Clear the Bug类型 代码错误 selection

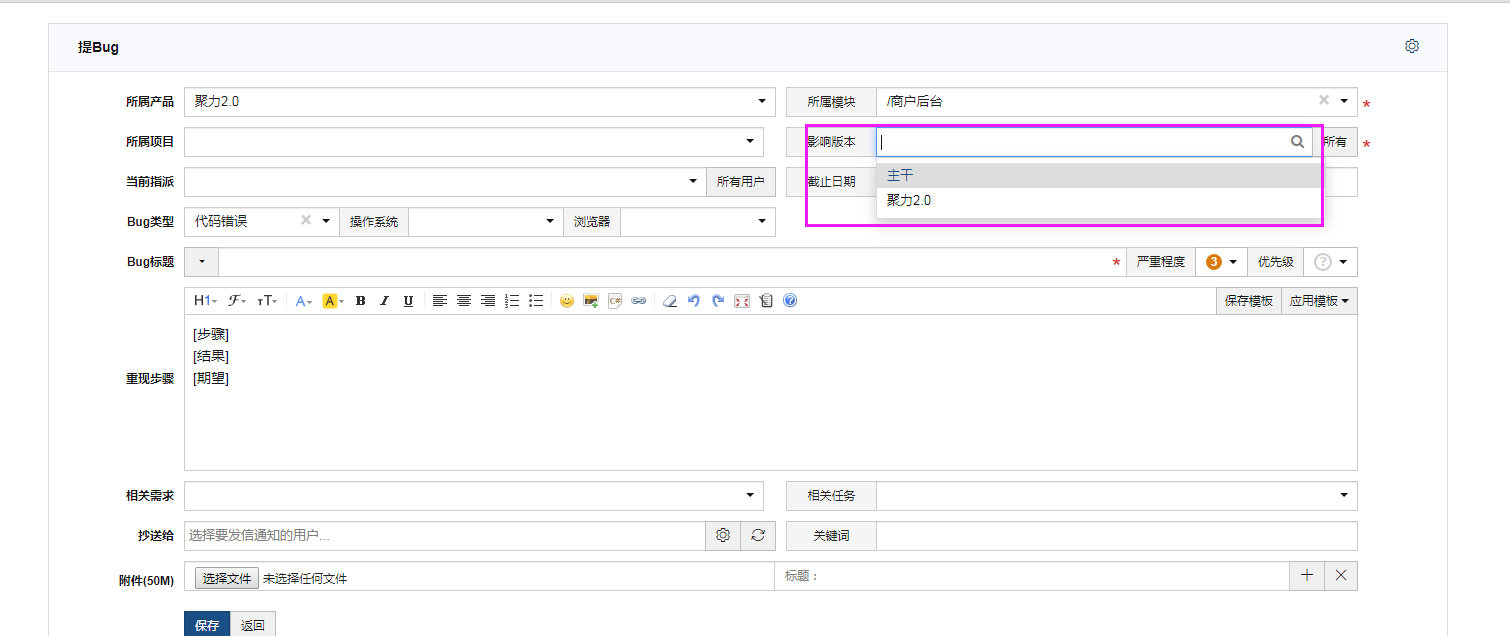point(307,220)
